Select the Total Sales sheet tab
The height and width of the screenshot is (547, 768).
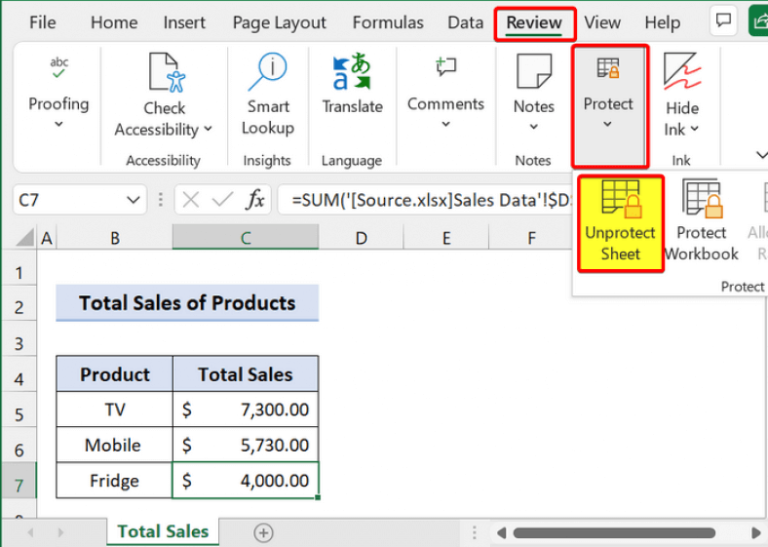coord(163,531)
